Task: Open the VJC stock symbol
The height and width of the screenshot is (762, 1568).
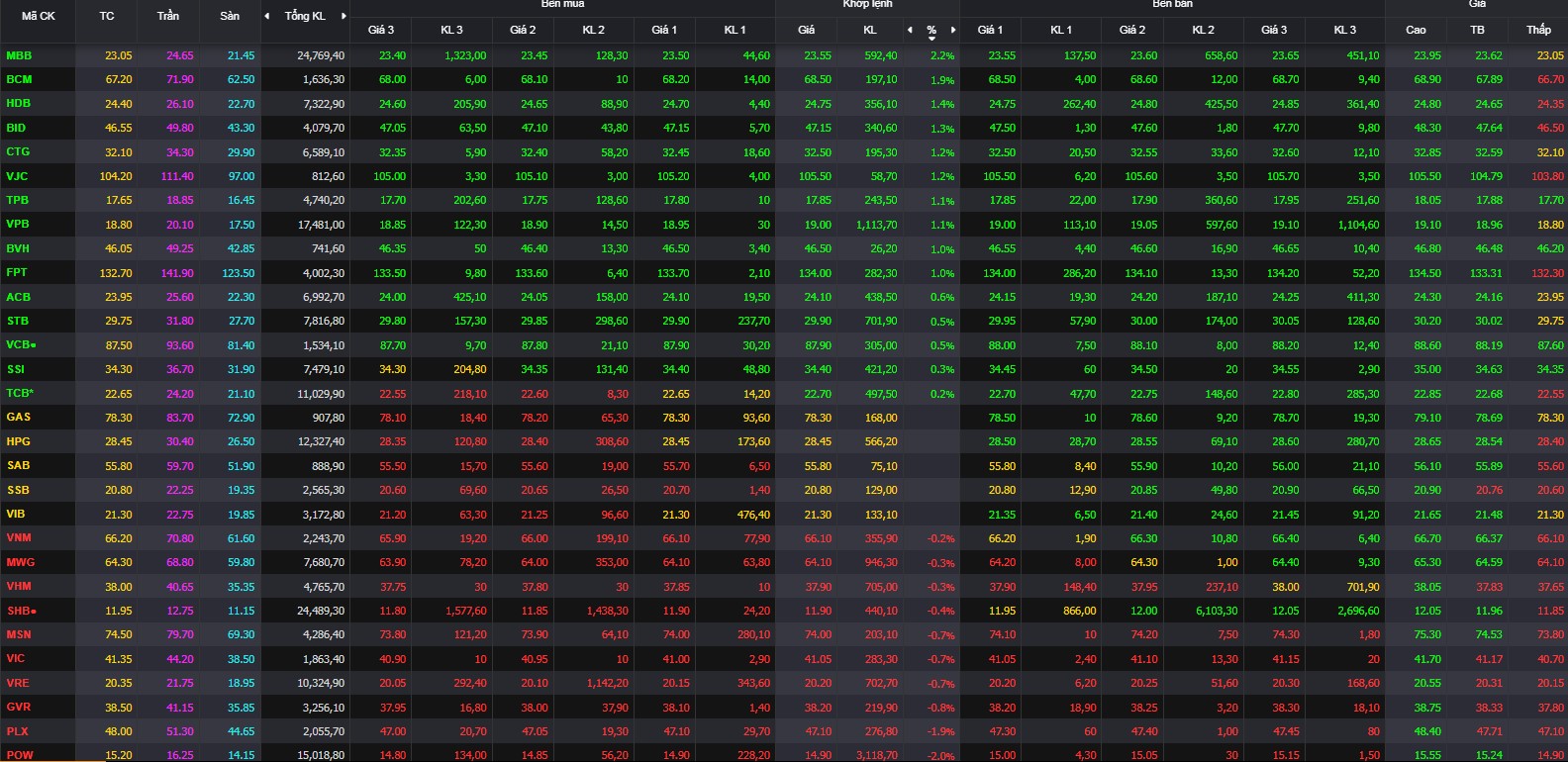Action: pyautogui.click(x=17, y=176)
